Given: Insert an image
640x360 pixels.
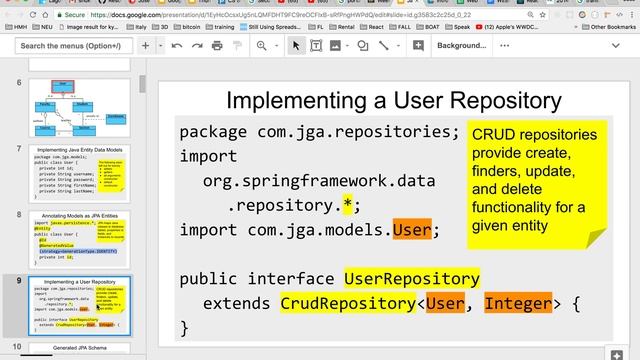Looking at the screenshot, I should click(335, 46).
